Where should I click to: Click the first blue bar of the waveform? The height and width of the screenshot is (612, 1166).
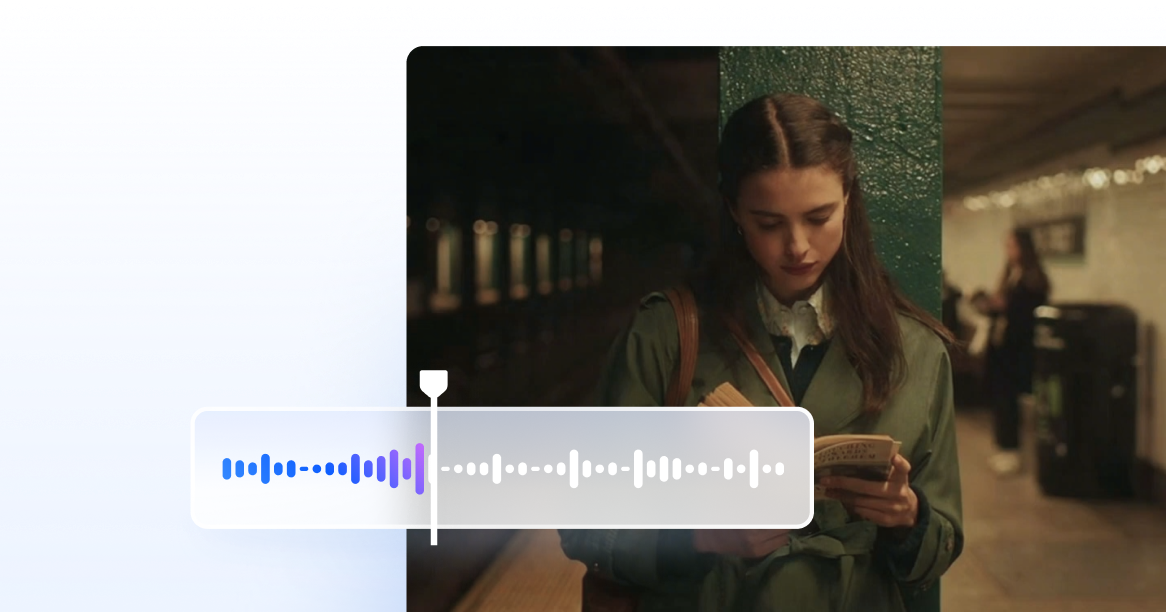tap(227, 468)
